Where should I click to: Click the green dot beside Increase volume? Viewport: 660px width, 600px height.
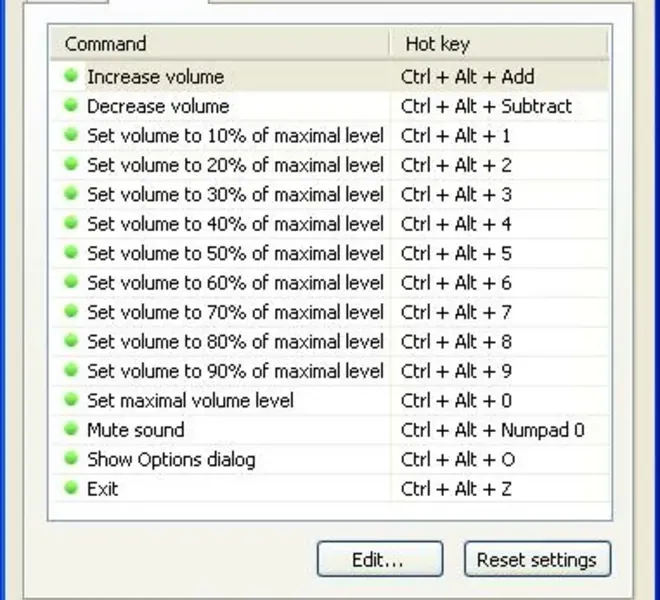tap(71, 76)
